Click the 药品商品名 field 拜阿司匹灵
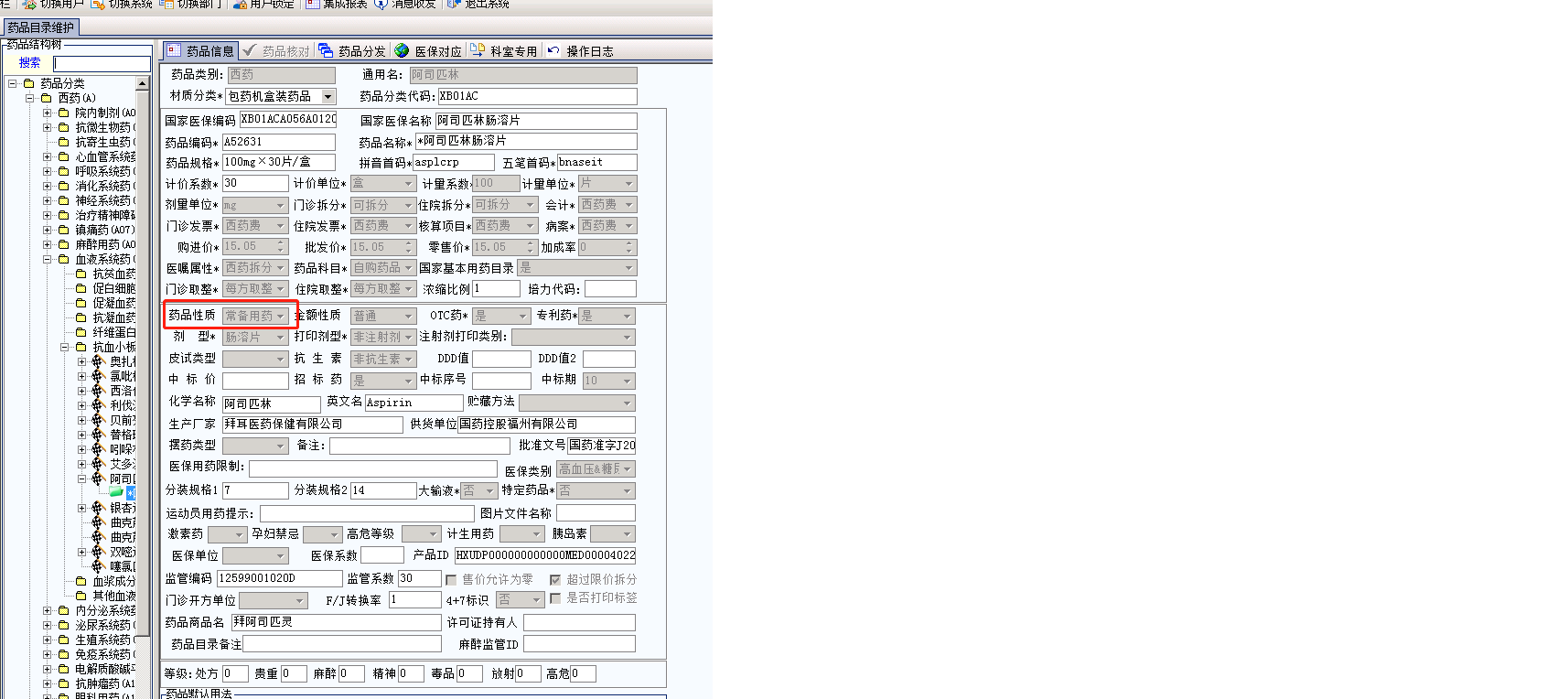 [x=337, y=622]
